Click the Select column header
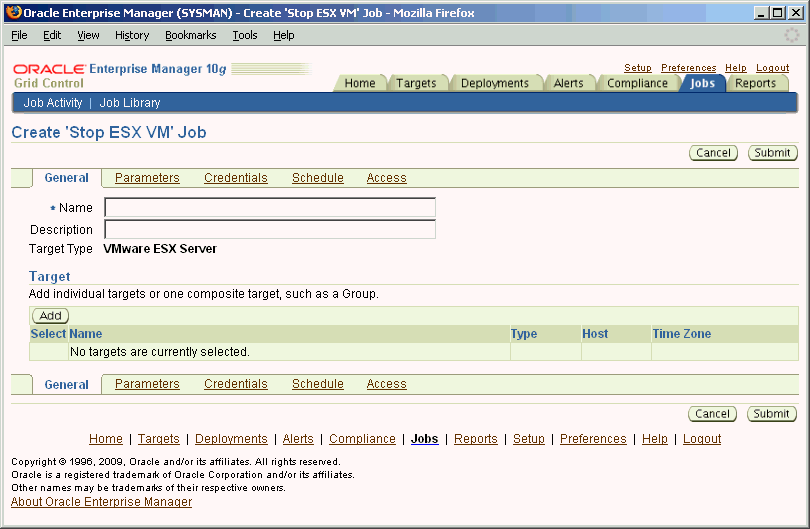Screen dimensions: 810x529 (x=48, y=334)
